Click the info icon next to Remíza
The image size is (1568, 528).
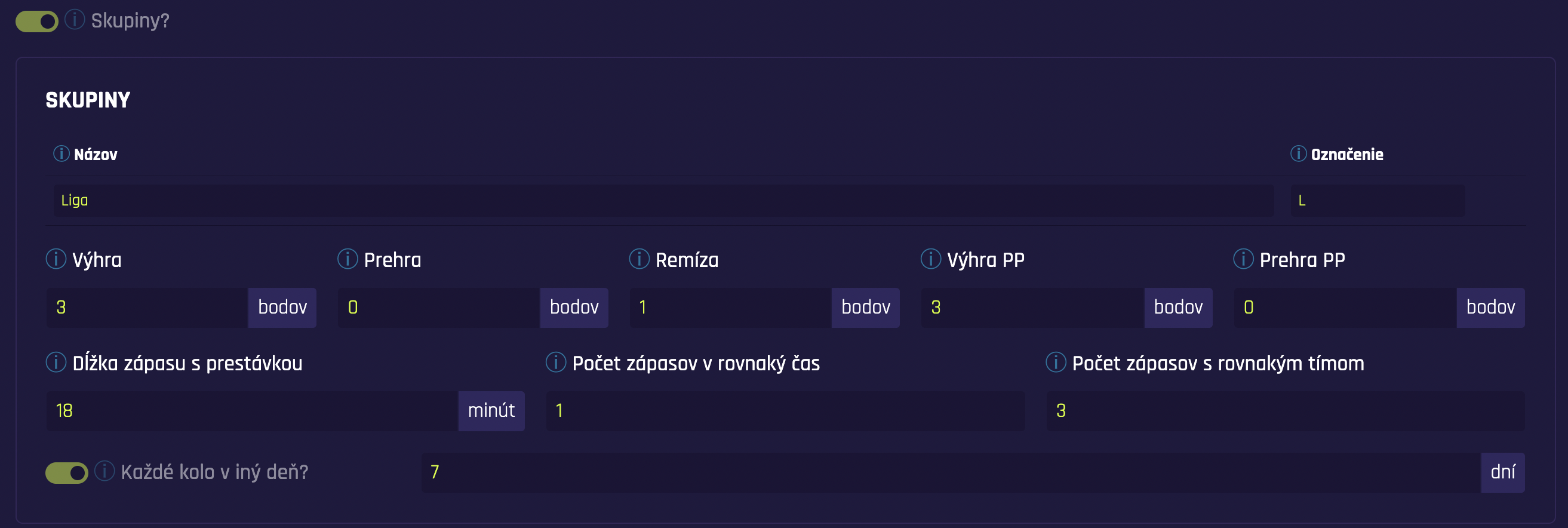[x=639, y=259]
